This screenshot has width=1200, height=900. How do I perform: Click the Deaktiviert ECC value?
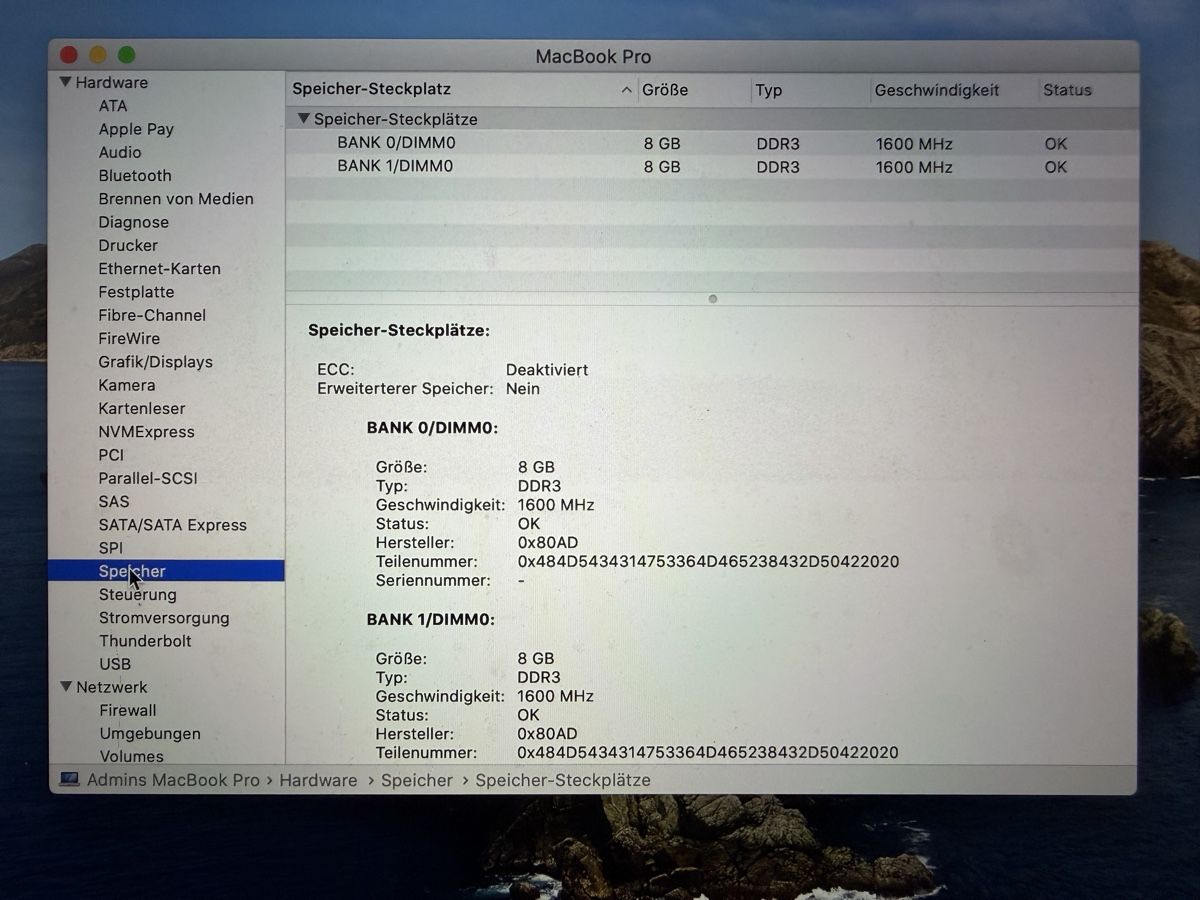coord(547,370)
